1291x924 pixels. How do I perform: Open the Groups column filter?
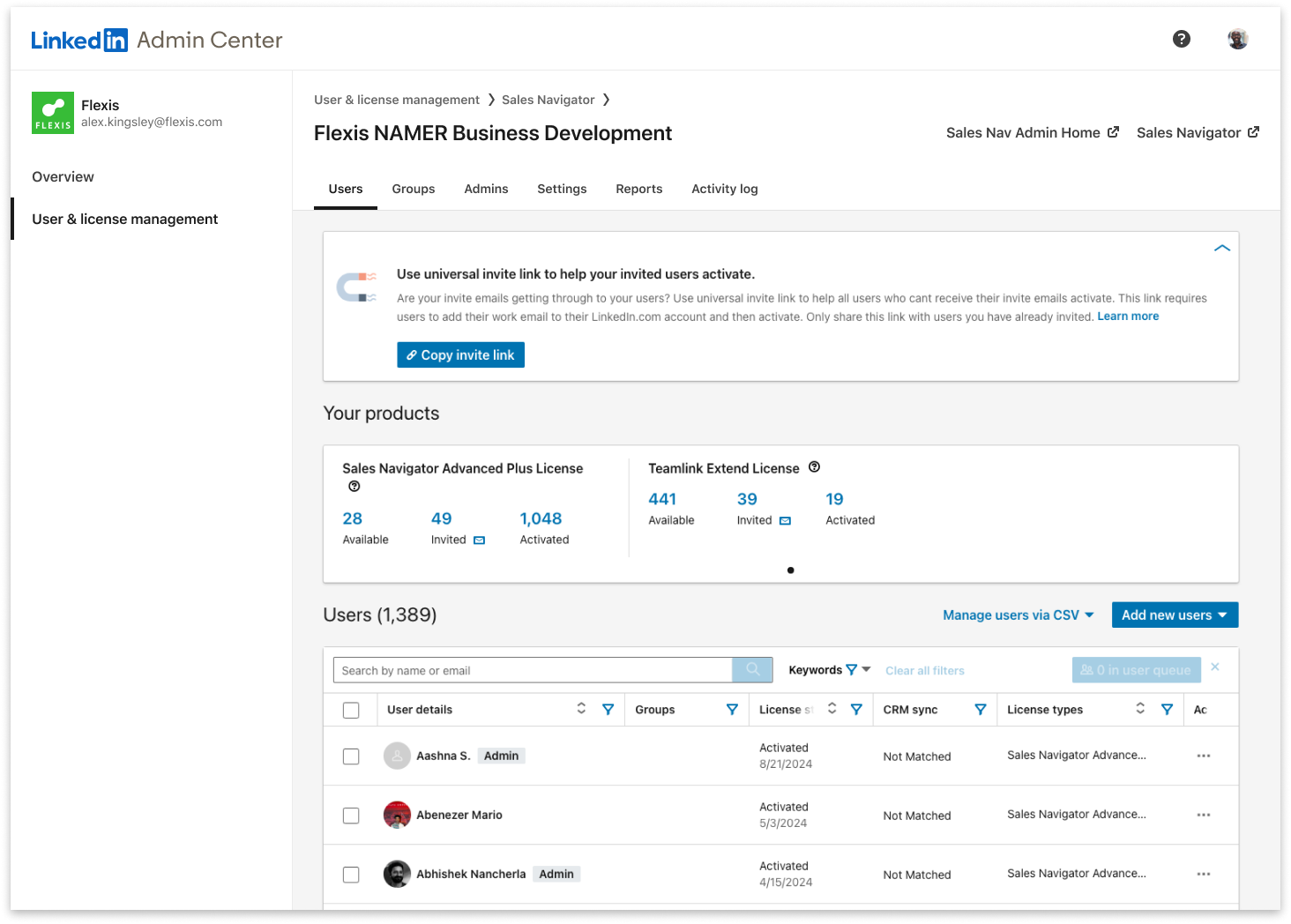(732, 710)
